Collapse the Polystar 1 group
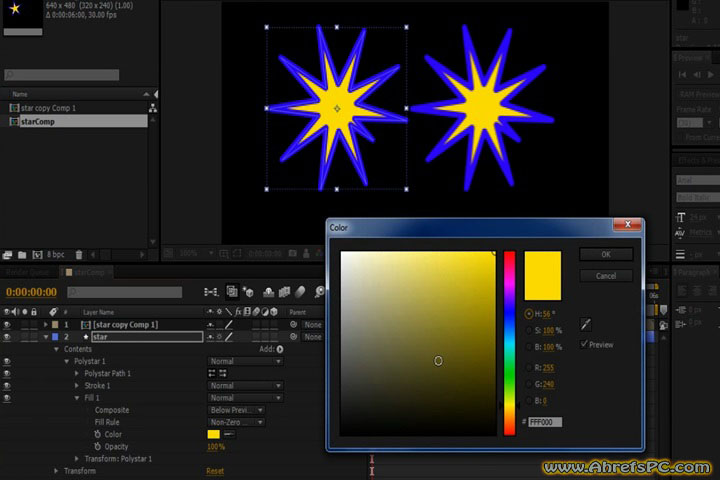 click(67, 361)
